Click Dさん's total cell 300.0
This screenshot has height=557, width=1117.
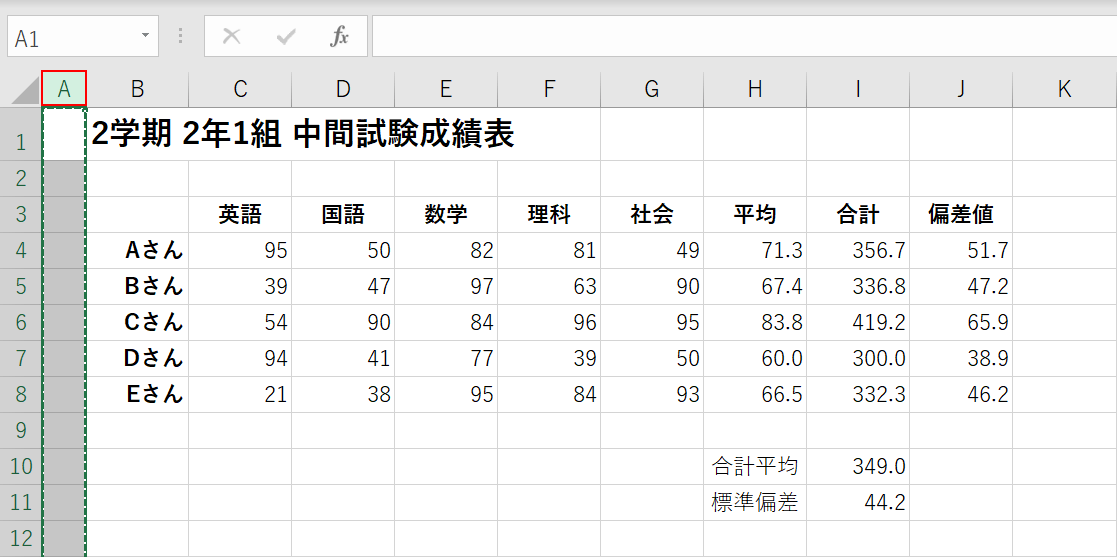click(x=858, y=358)
